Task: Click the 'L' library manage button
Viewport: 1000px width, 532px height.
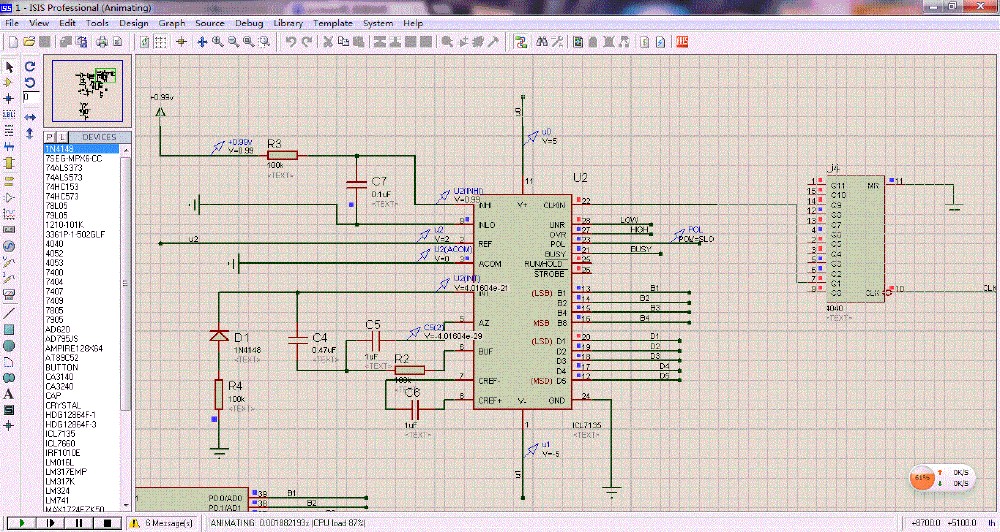Action: tap(62, 137)
